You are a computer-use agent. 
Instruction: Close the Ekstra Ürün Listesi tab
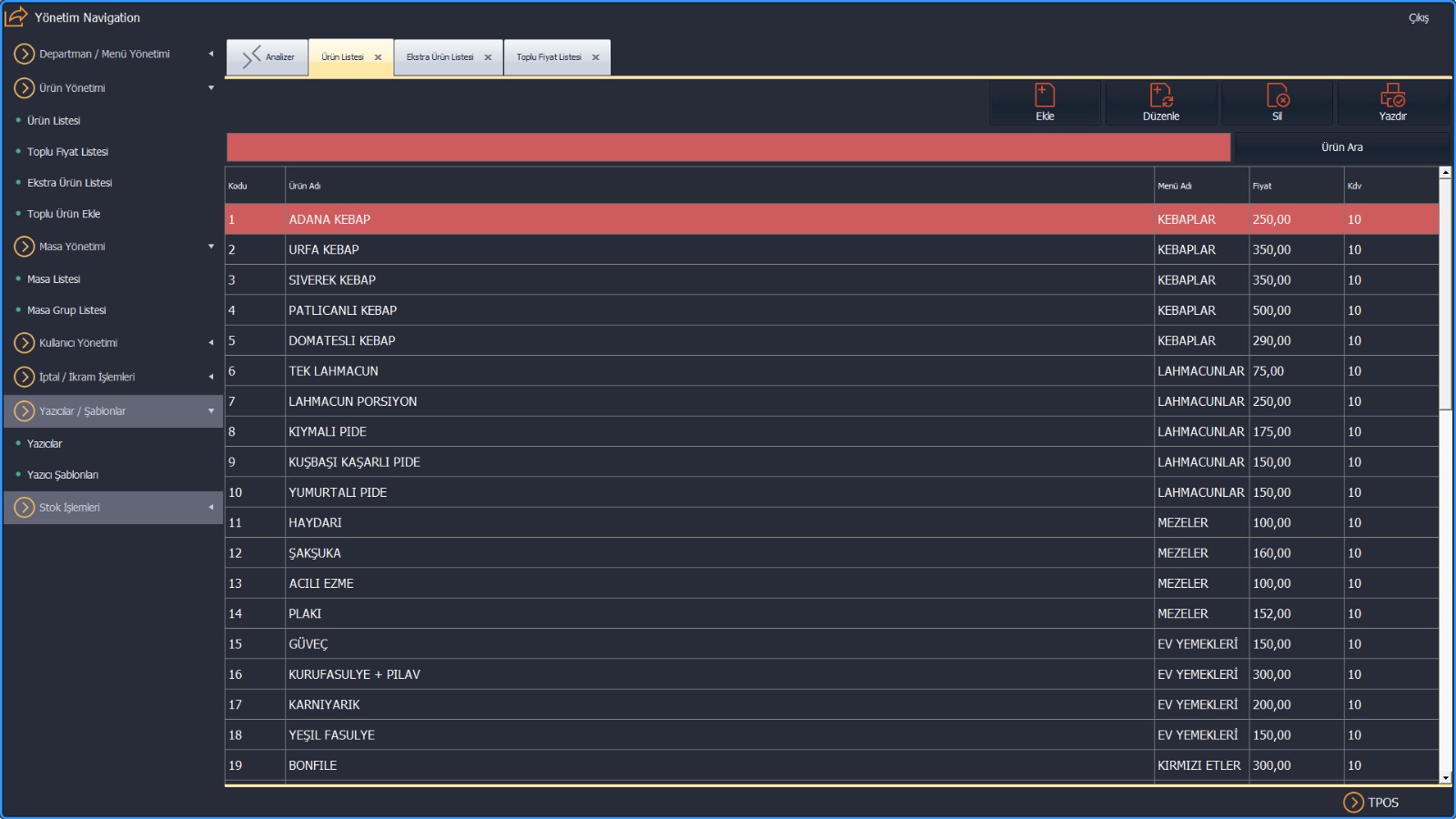pyautogui.click(x=488, y=57)
